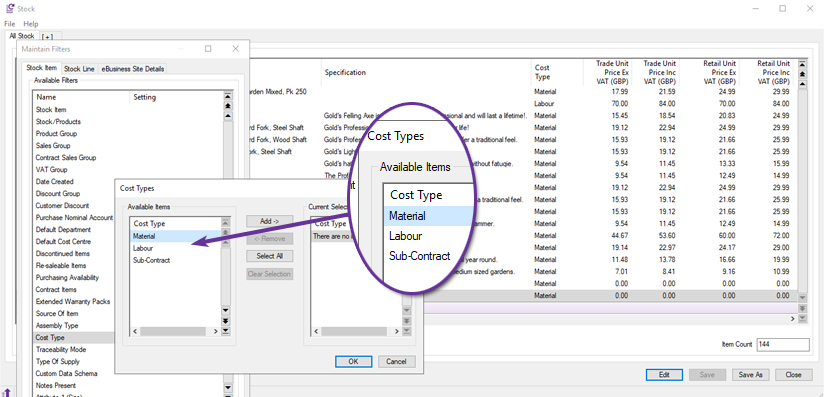The image size is (824, 397).
Task: Click line-up arrow in Available Filters list
Action: (x=228, y=116)
